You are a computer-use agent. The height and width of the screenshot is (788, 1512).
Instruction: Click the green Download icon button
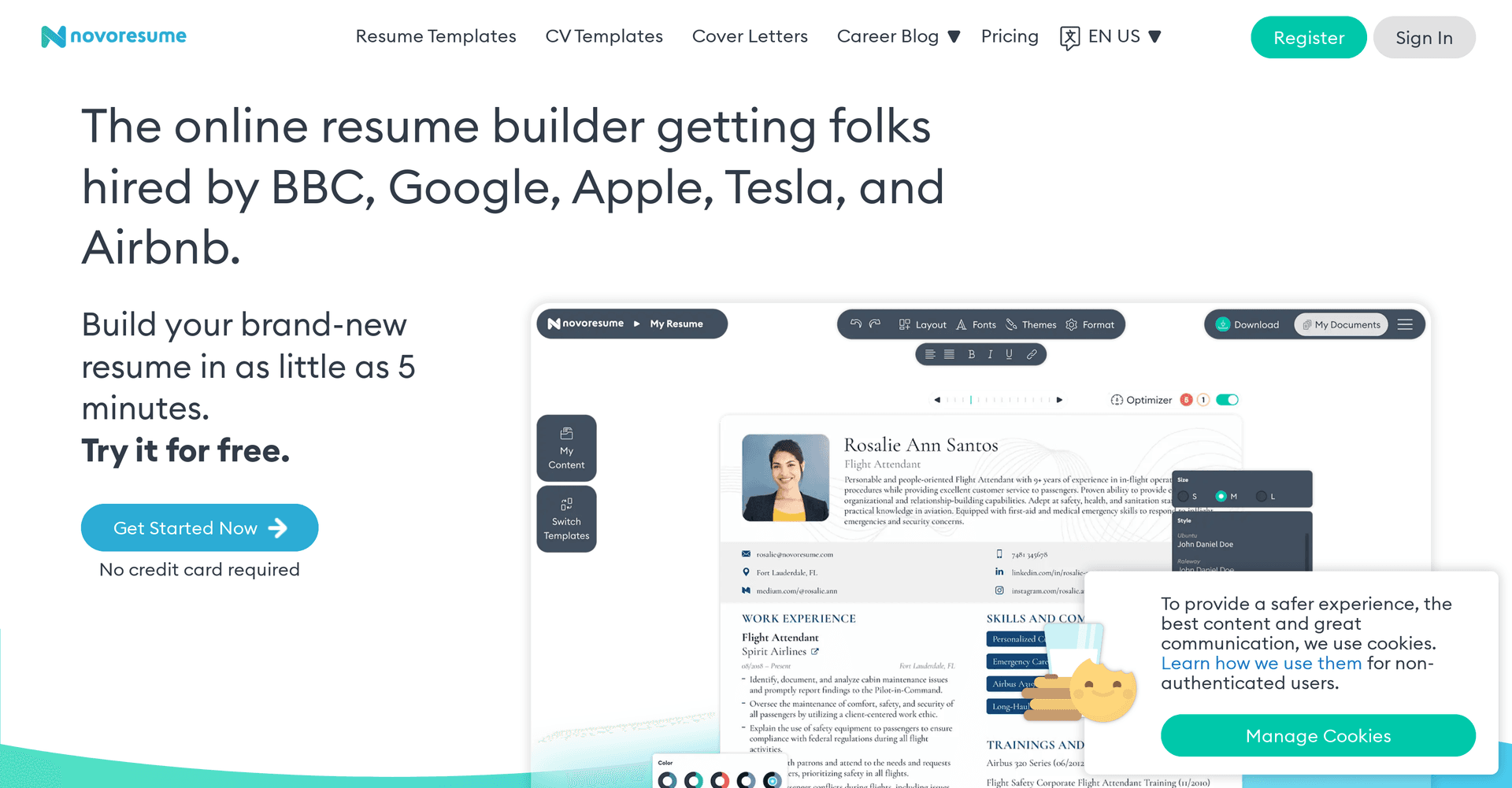(x=1223, y=324)
